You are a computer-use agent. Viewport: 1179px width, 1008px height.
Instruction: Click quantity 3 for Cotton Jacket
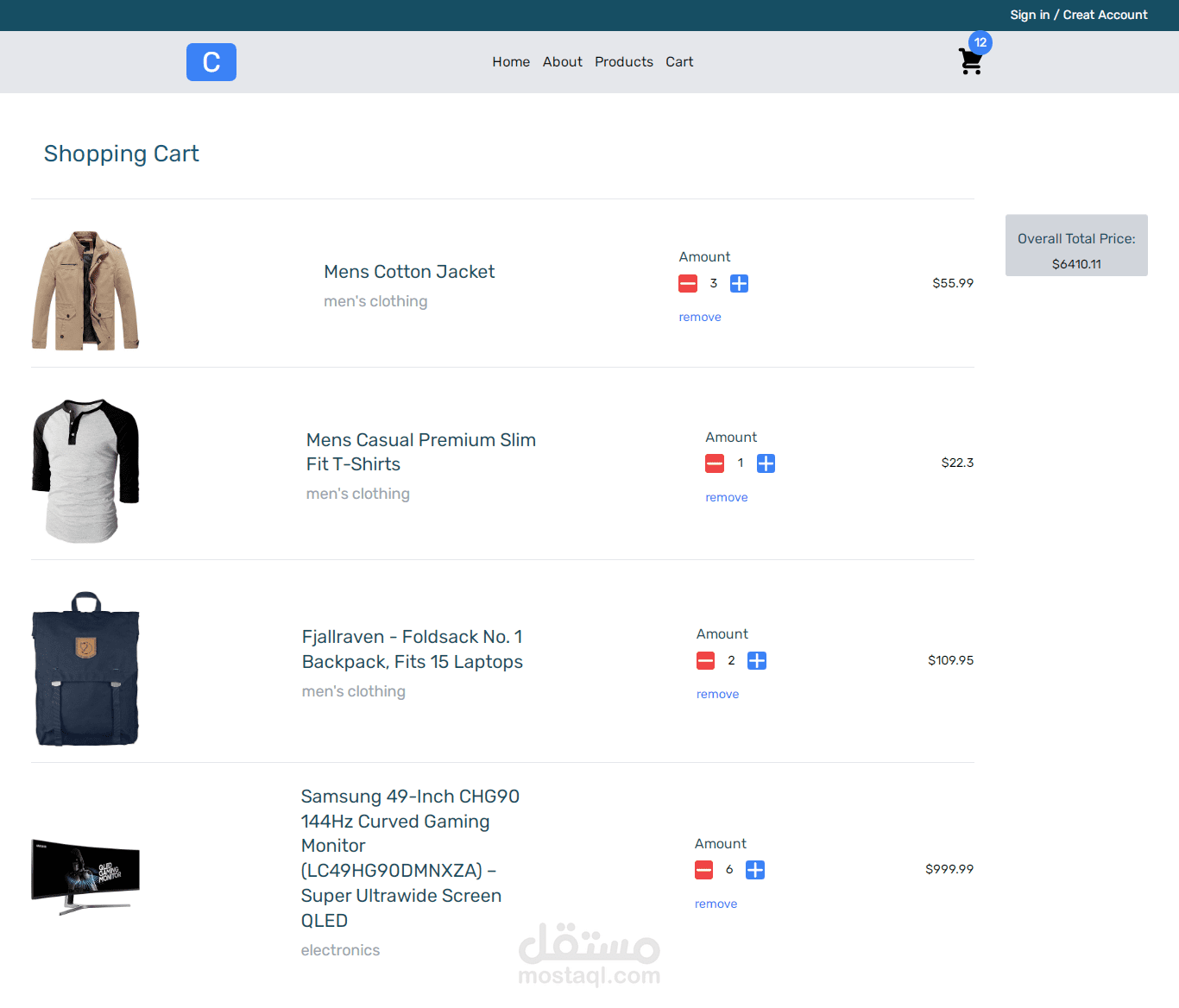714,283
